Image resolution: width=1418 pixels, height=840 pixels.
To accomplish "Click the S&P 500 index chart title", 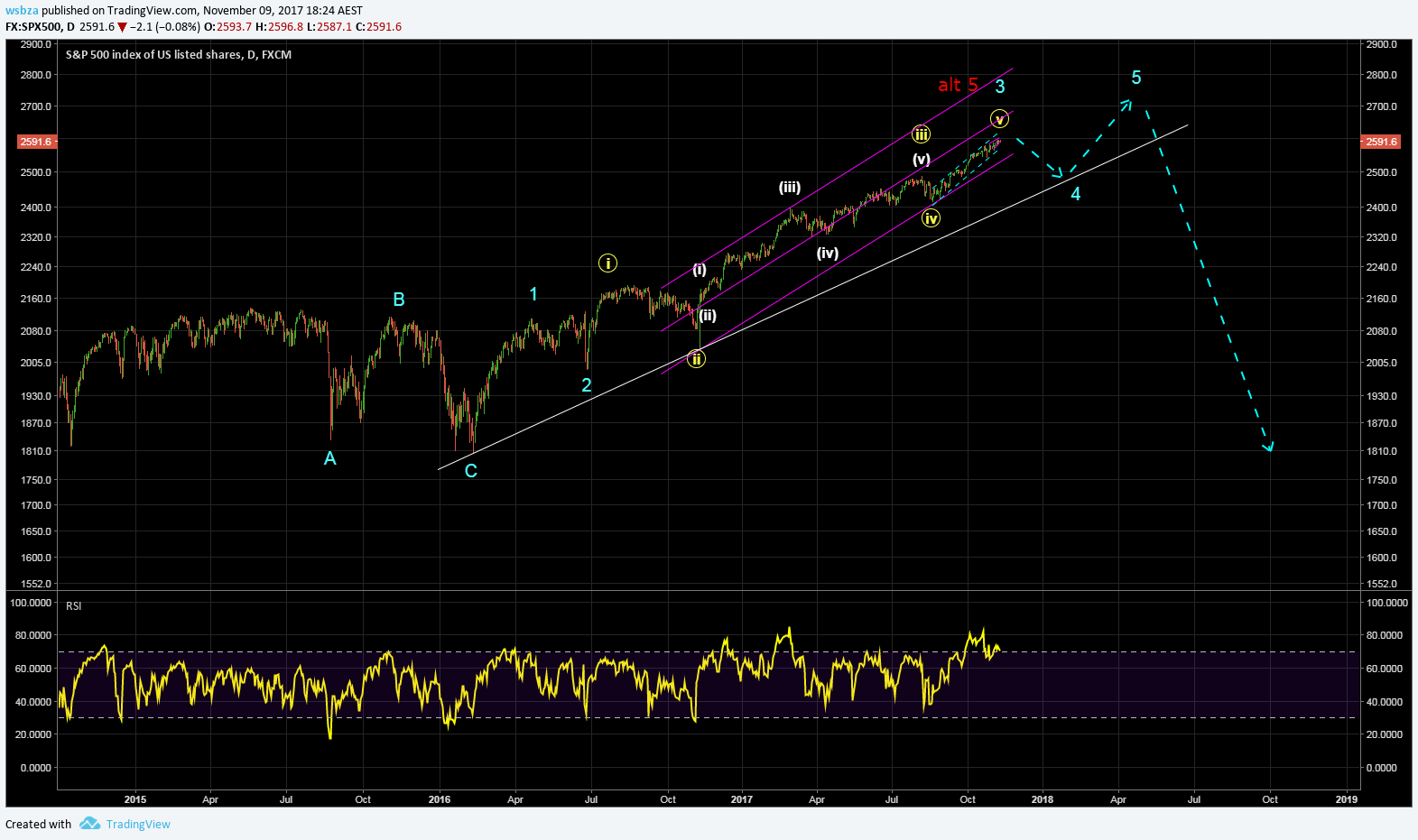I will pos(179,55).
